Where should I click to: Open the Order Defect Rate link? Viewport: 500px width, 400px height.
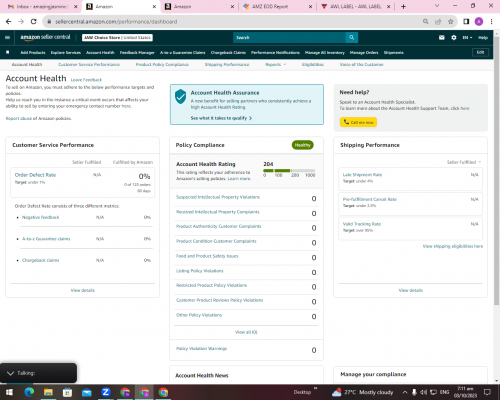click(35, 175)
